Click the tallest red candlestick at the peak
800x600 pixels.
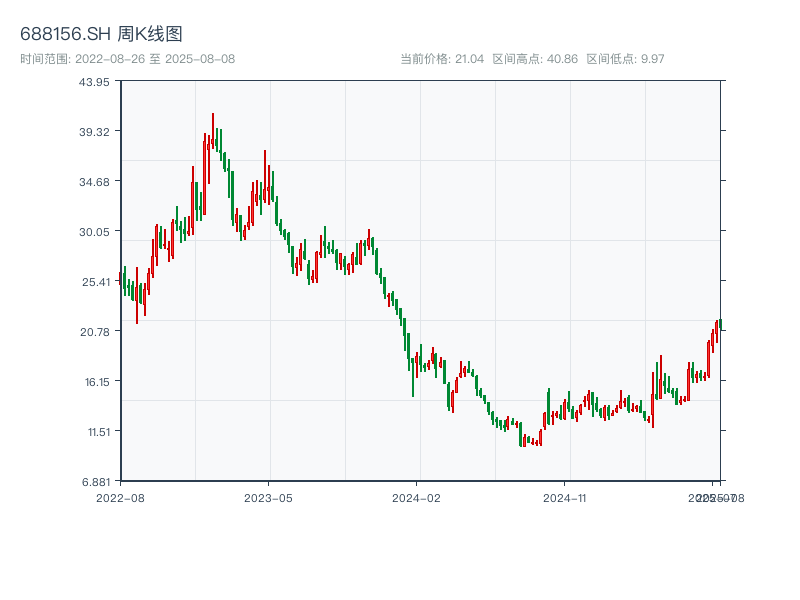coord(212,130)
